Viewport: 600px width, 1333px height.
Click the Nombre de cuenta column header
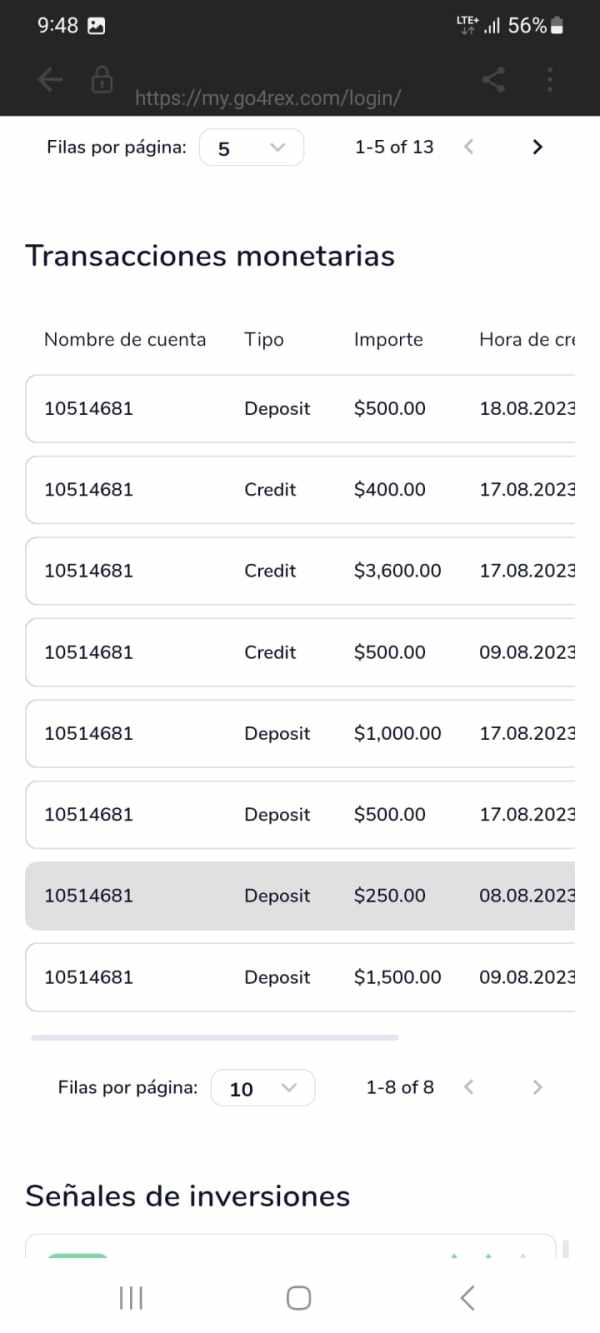[x=125, y=340]
